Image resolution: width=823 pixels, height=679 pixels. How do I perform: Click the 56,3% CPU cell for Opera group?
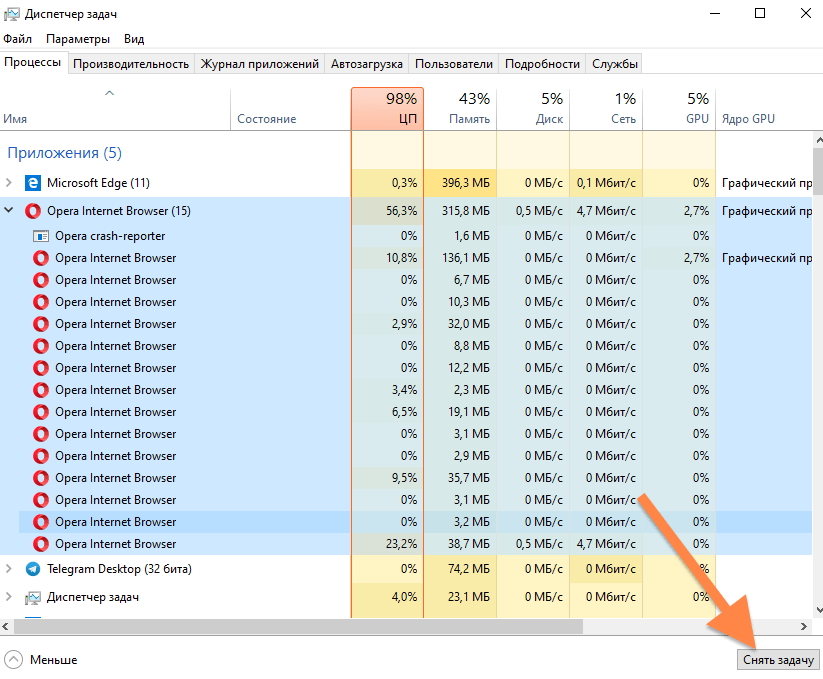pyautogui.click(x=387, y=211)
